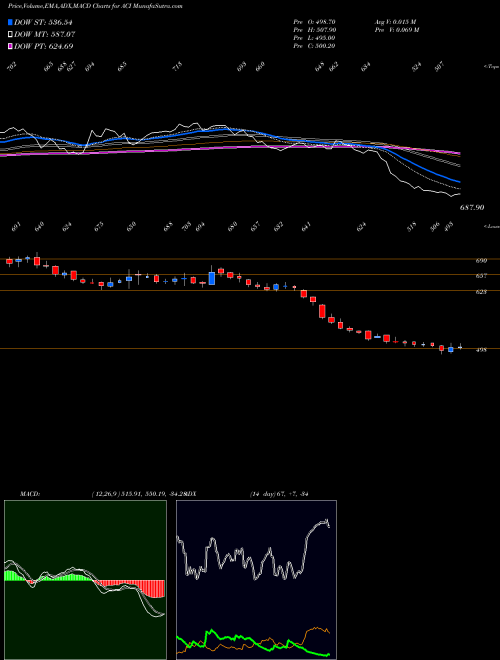The width and height of the screenshot is (500, 660).
Task: Click the '641' low value label
Action: pos(306,227)
